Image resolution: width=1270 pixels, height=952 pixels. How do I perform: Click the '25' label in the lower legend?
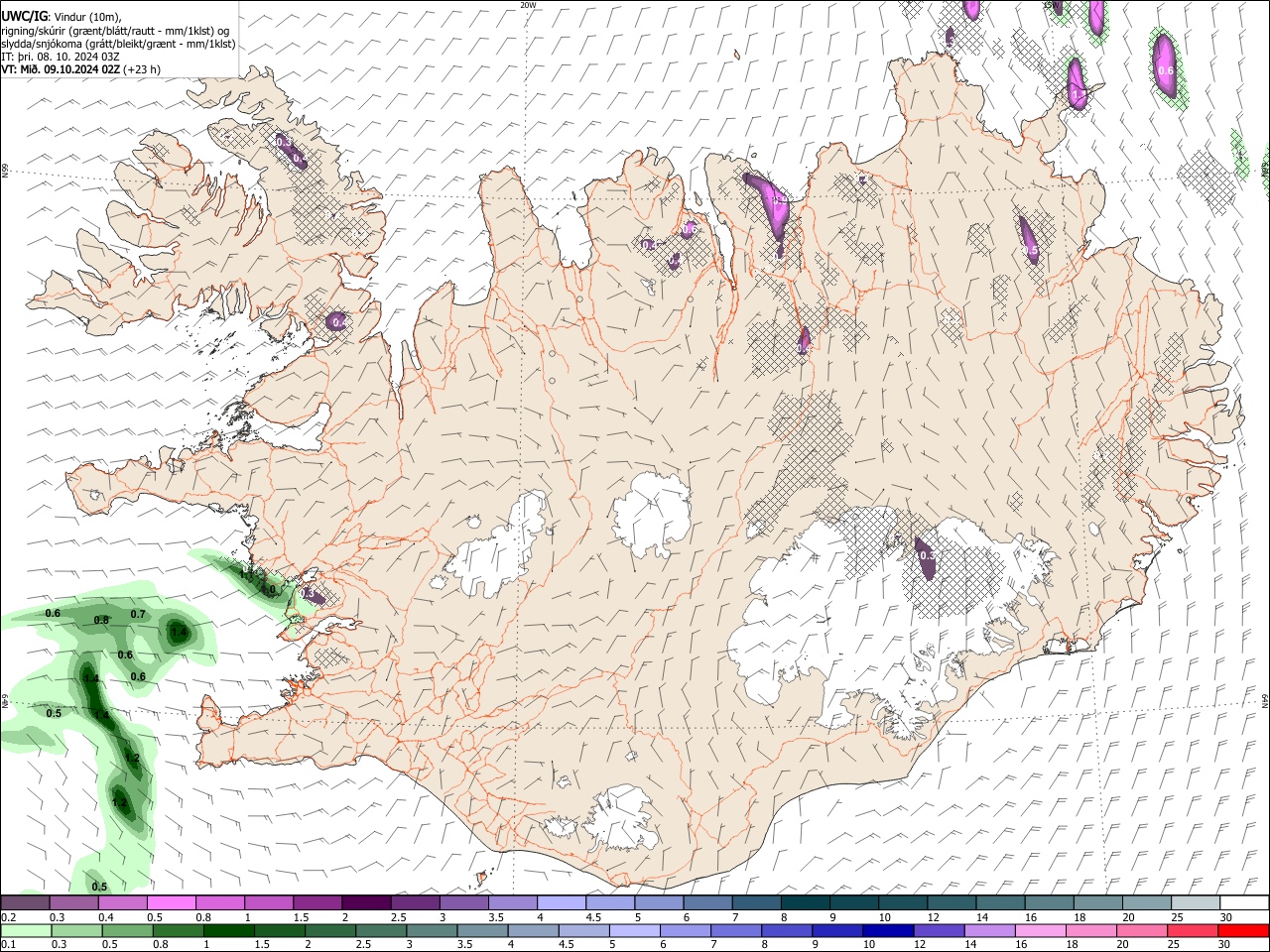[1173, 945]
